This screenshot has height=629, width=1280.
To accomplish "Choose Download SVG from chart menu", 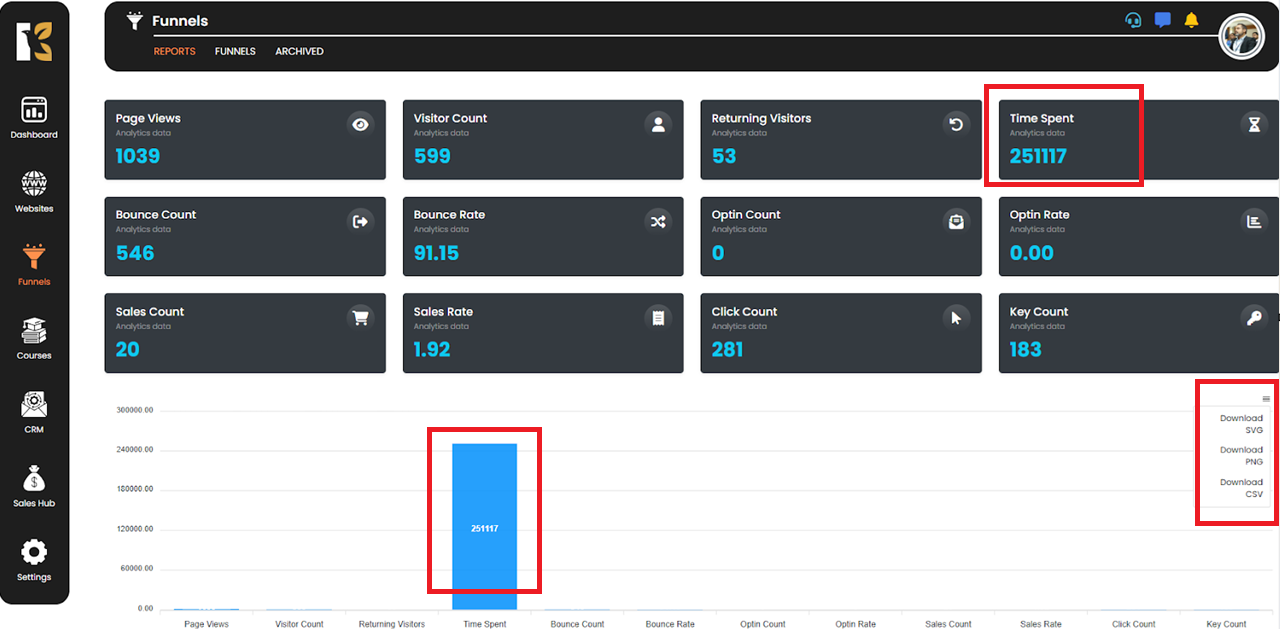I will click(1241, 424).
